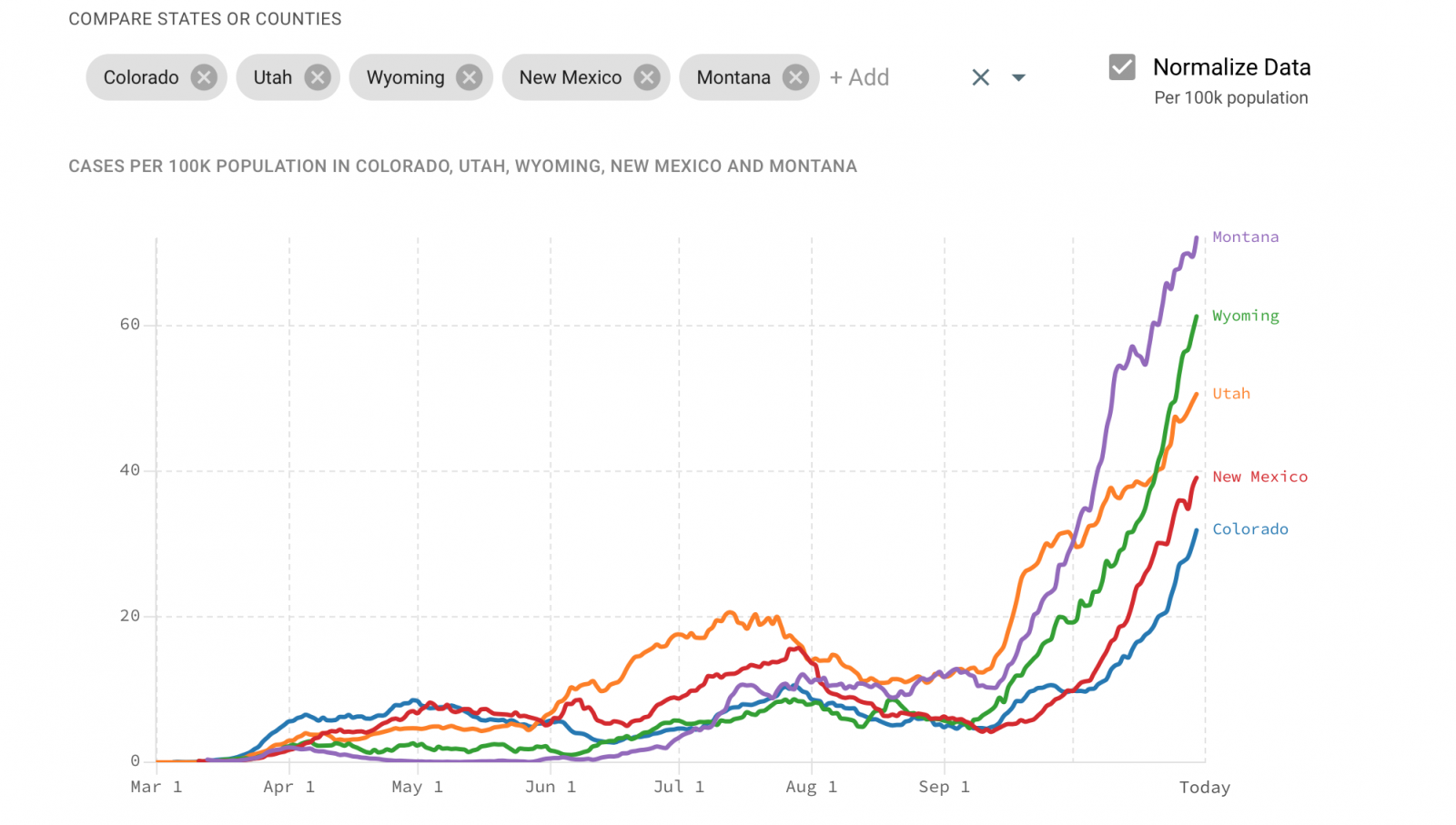
Task: Uncheck the Normalize Data checkbox
Action: point(1122,67)
